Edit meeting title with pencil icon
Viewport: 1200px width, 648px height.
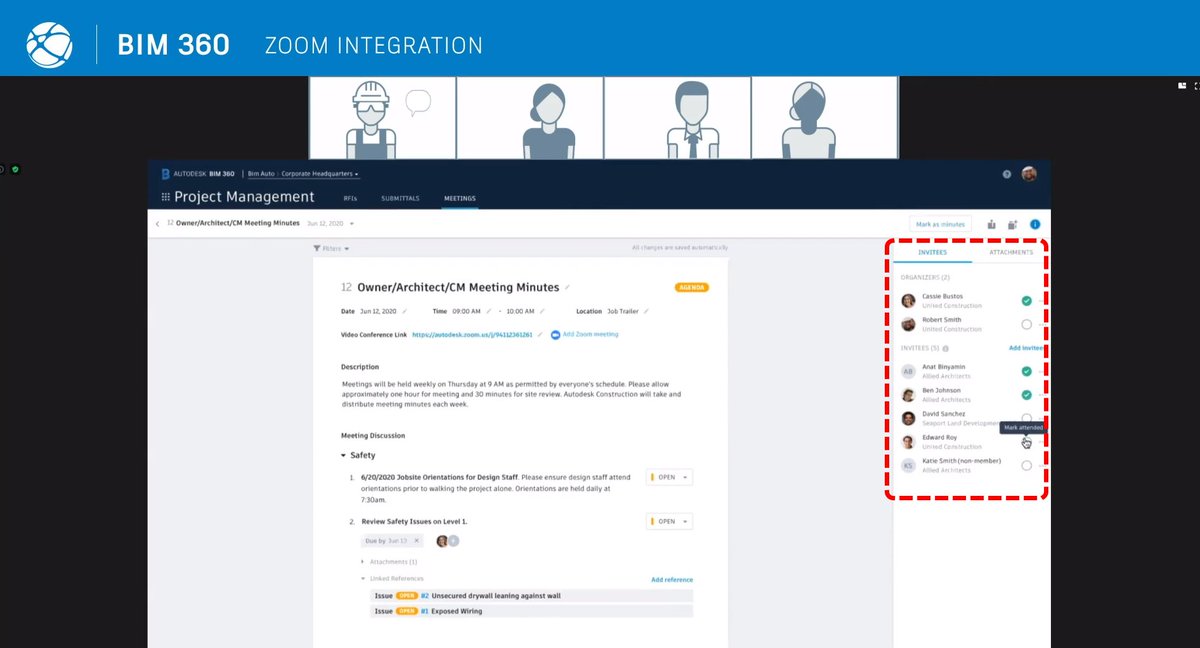pos(568,287)
